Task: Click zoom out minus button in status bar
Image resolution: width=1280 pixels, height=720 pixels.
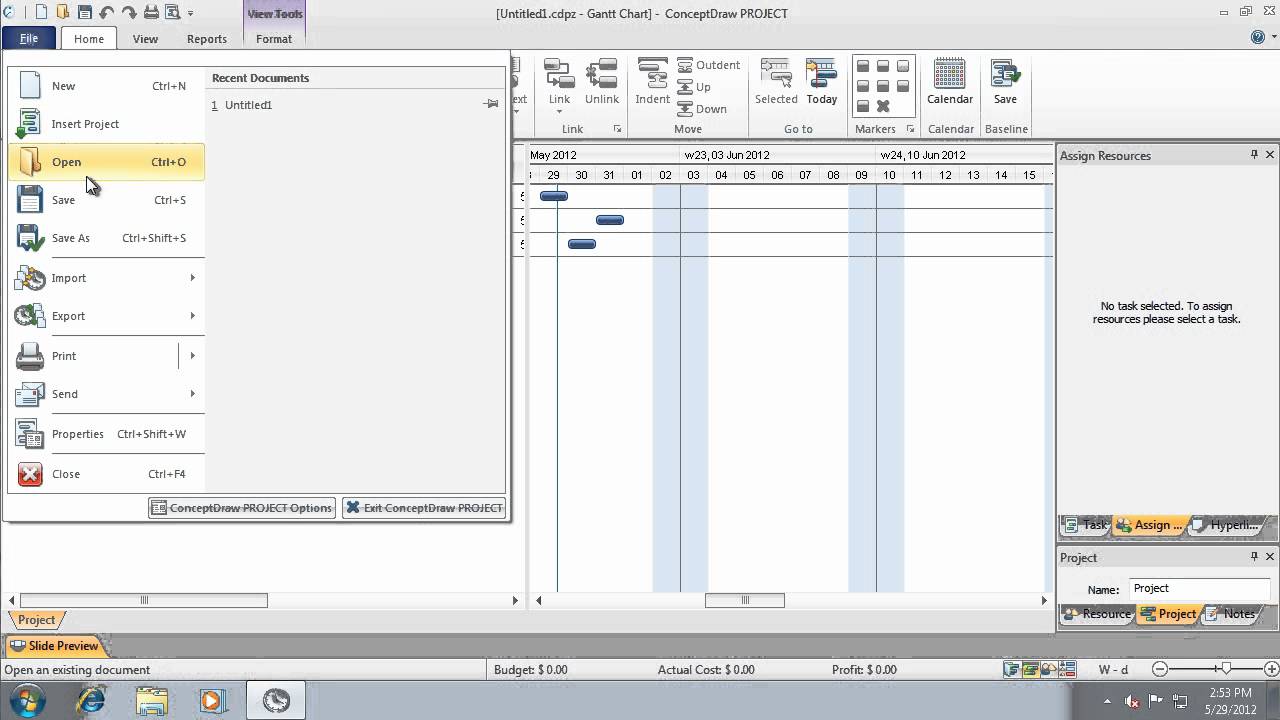Action: 1160,669
